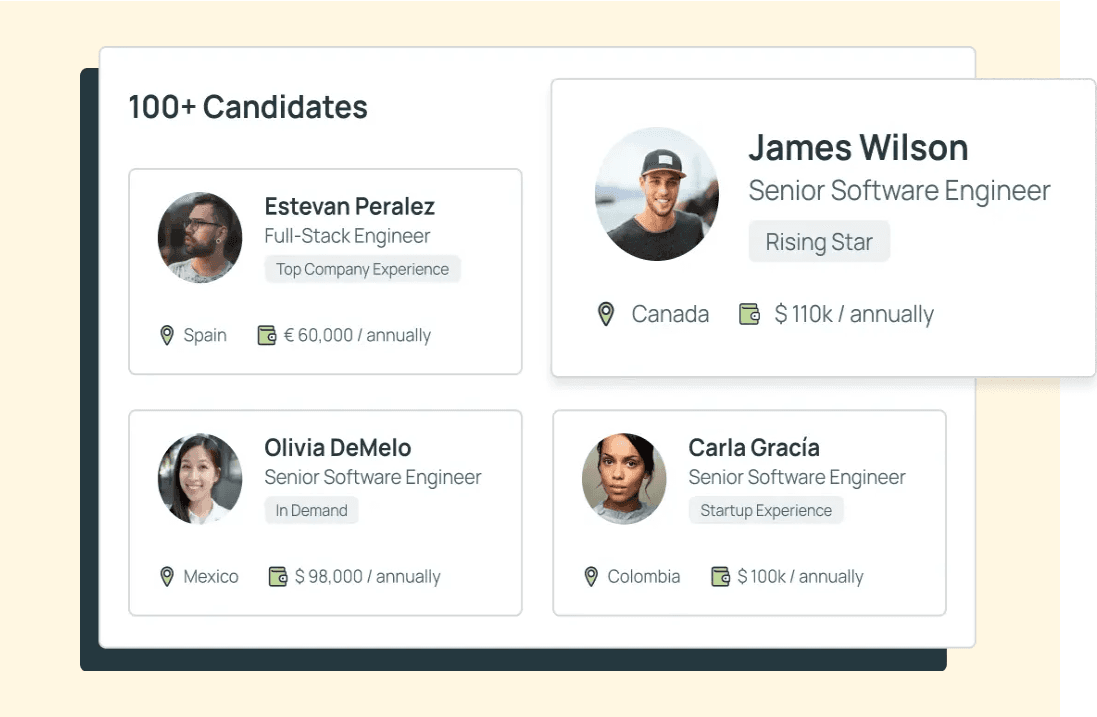Image resolution: width=1097 pixels, height=717 pixels.
Task: Open the James Wilson name link
Action: tap(858, 148)
